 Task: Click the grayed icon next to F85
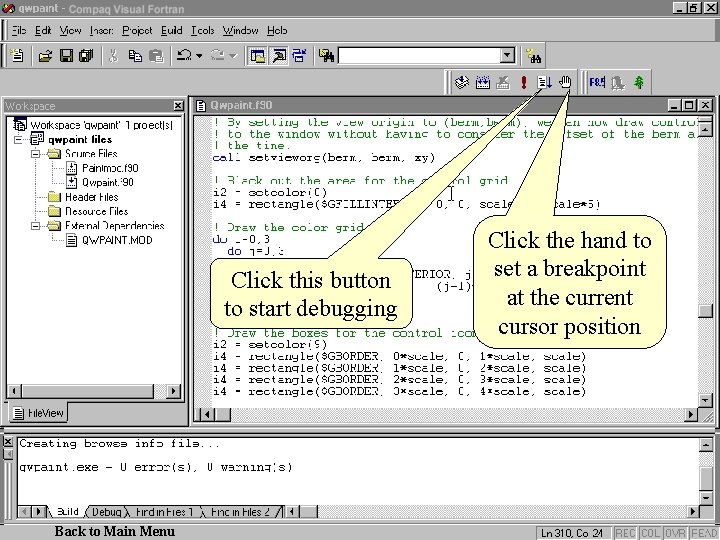point(618,83)
